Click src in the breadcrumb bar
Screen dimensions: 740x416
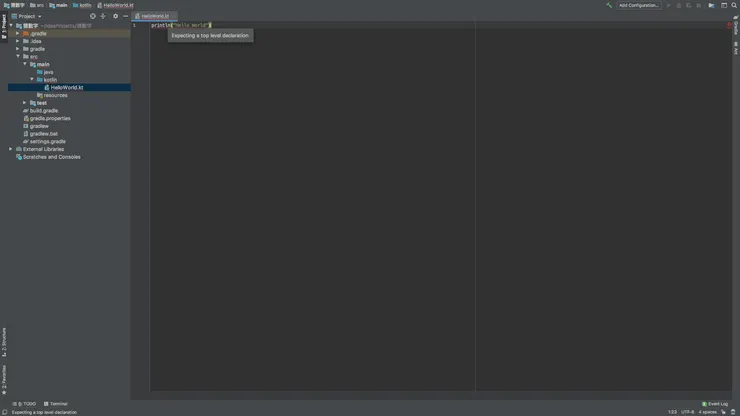(37, 5)
